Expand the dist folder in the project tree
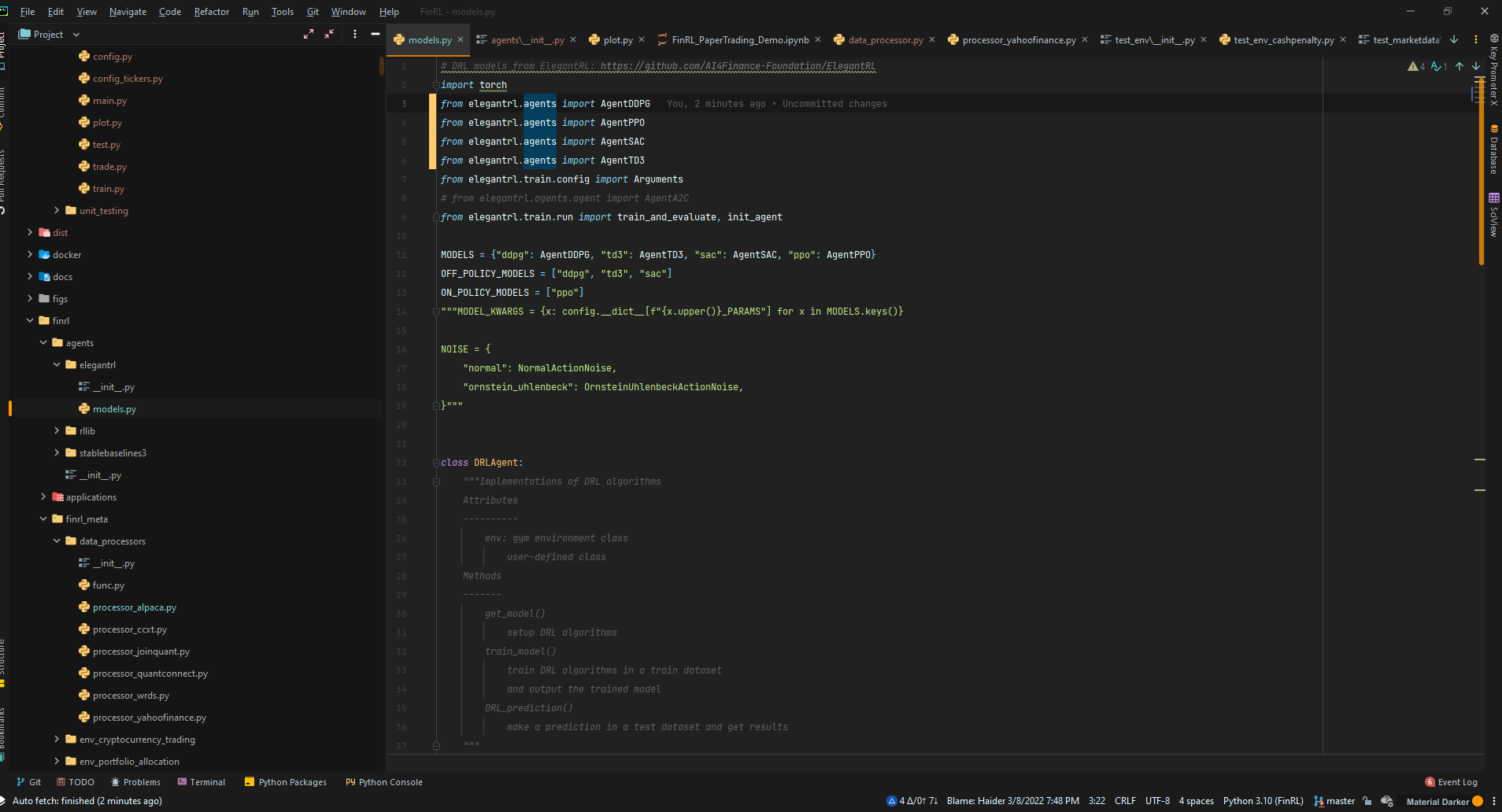 (x=31, y=232)
